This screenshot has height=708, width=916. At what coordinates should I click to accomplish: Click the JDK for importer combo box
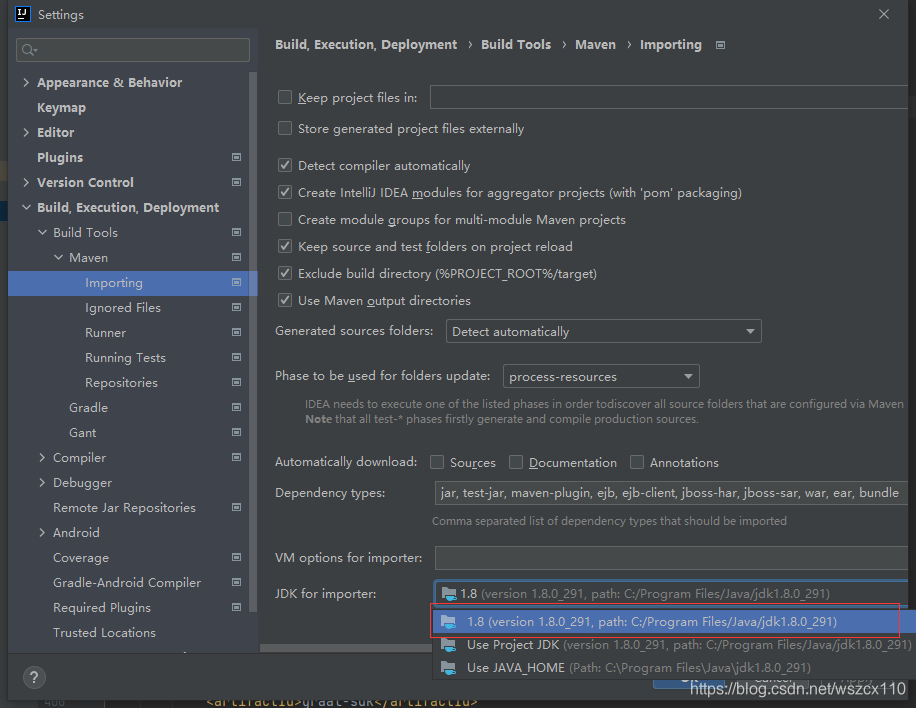click(671, 594)
